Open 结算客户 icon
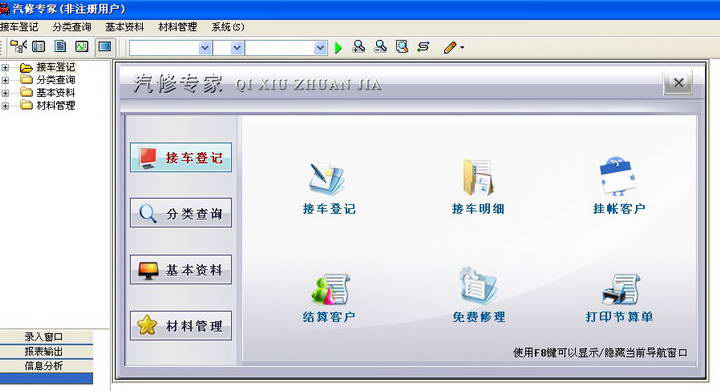The width and height of the screenshot is (720, 391). [x=330, y=290]
